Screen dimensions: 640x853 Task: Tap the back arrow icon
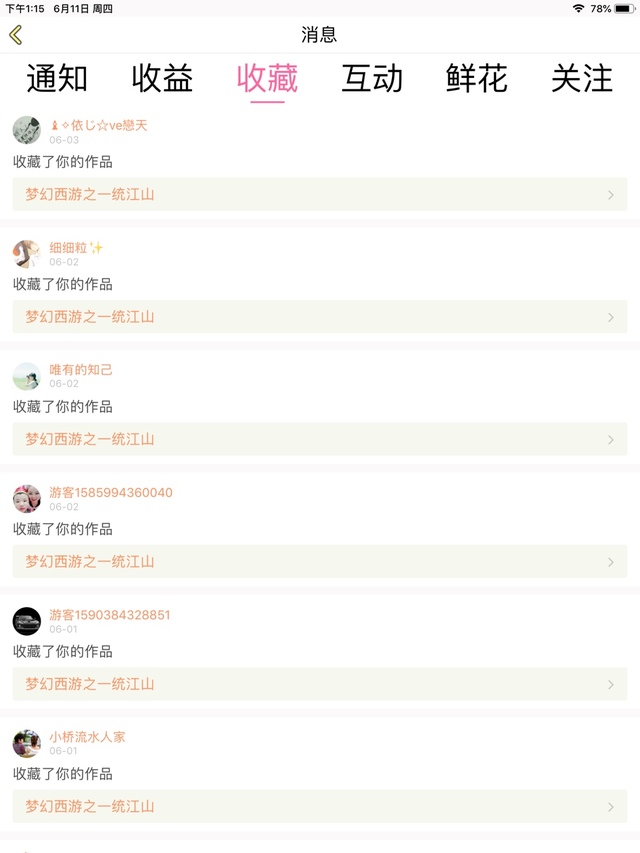(16, 35)
